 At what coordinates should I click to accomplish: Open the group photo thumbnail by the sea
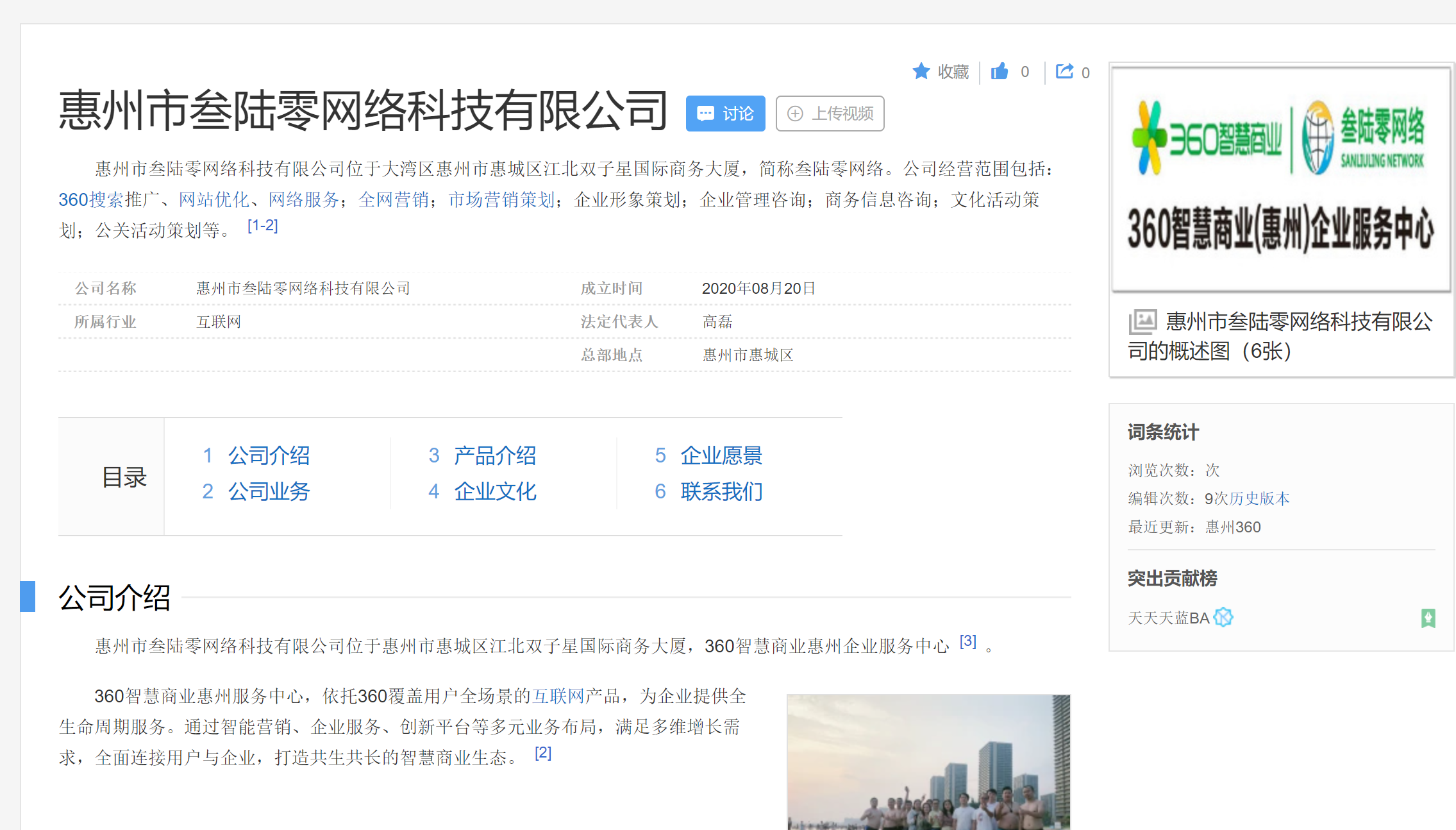coord(929,762)
